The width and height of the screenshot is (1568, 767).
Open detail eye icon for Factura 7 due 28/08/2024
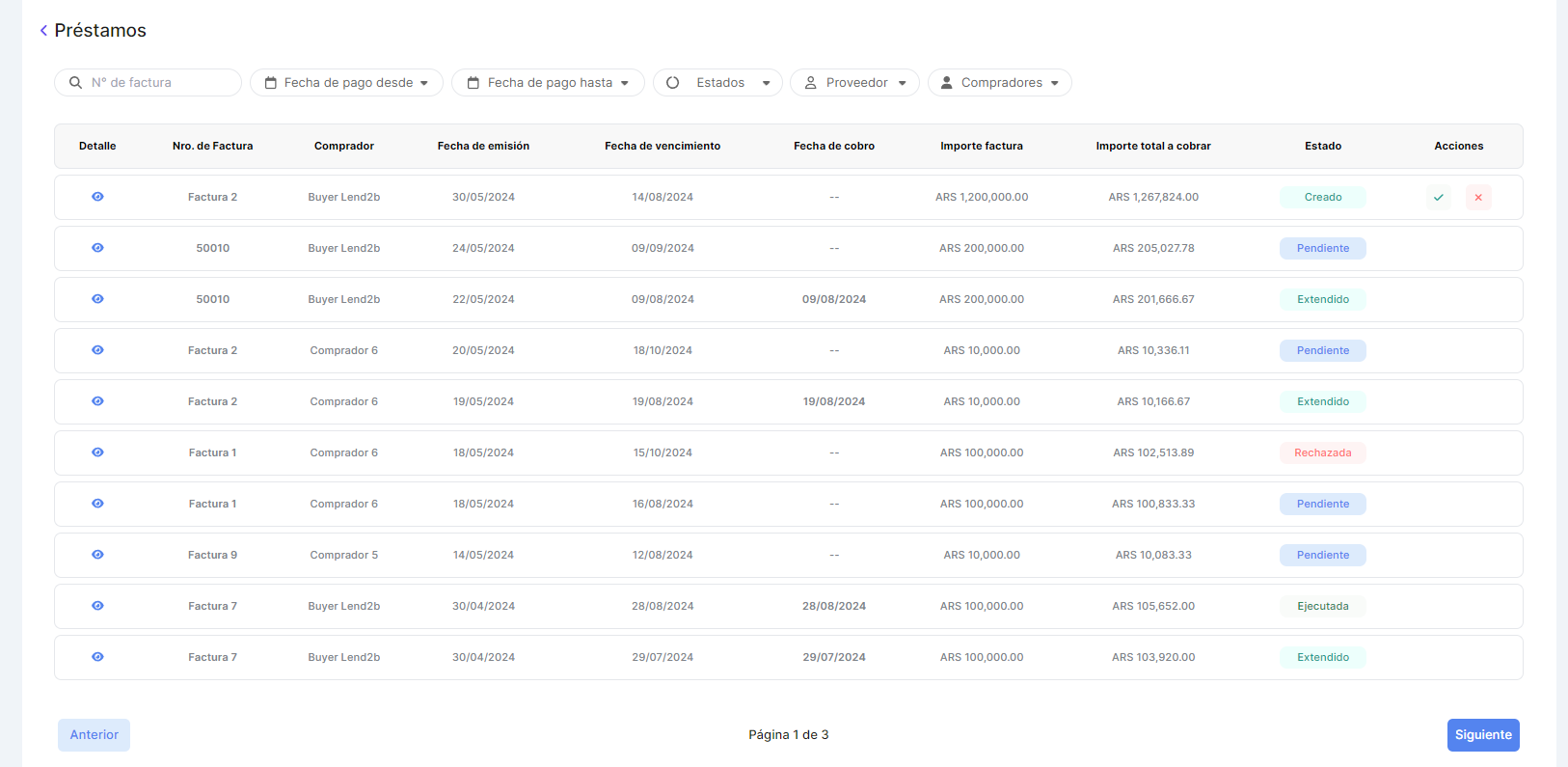[x=97, y=606]
